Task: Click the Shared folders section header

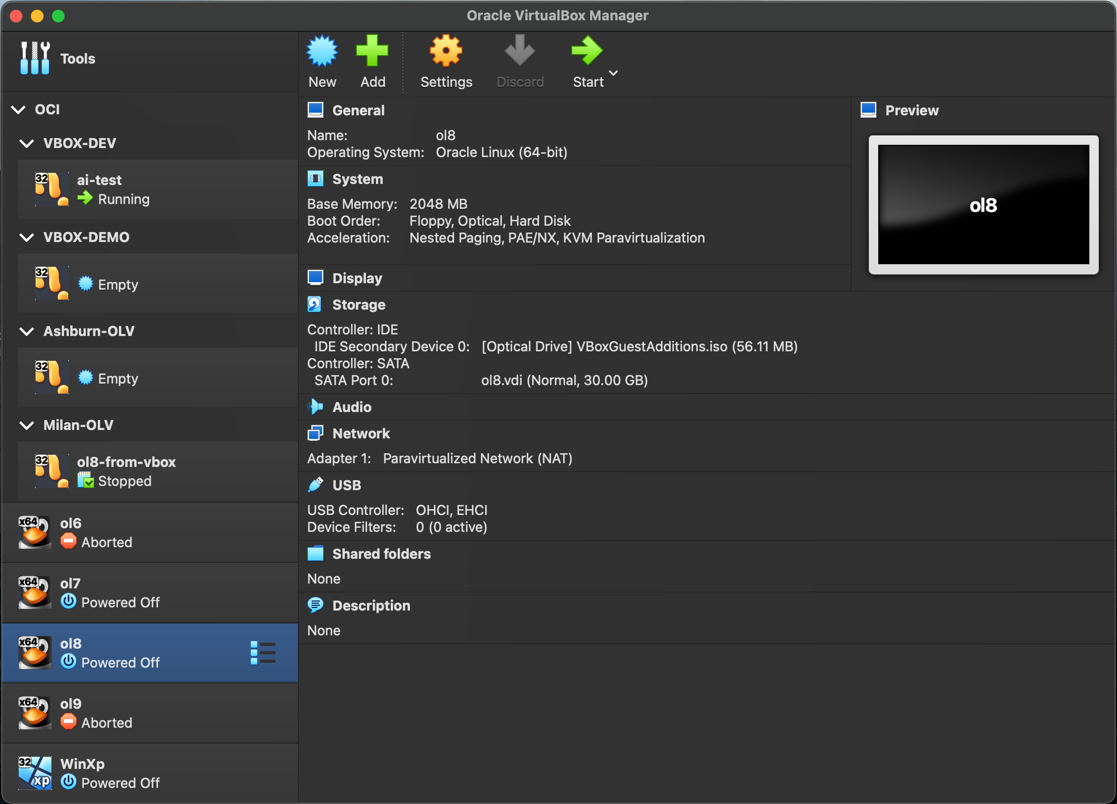Action: (381, 554)
